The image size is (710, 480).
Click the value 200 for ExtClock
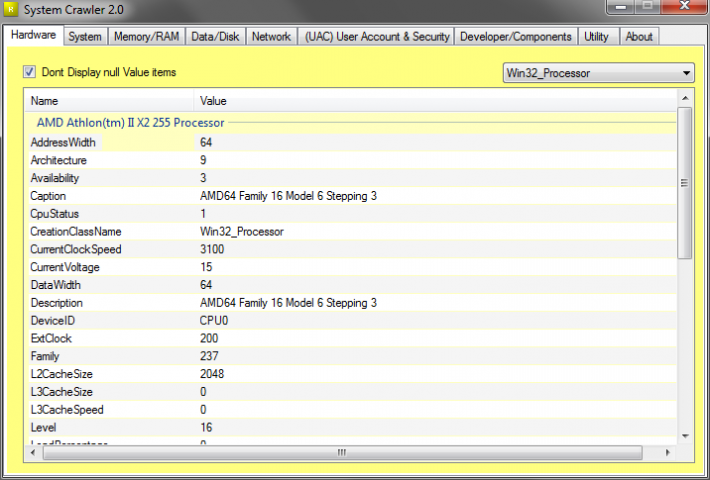(209, 338)
